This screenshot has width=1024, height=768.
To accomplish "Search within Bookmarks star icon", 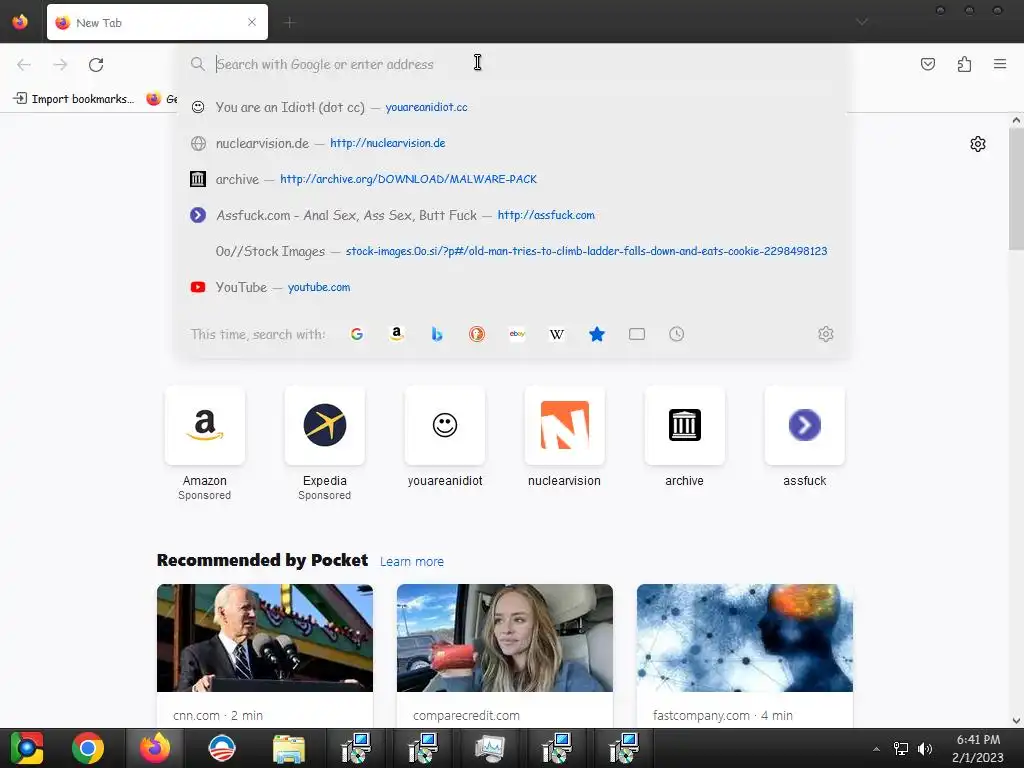I will click(597, 334).
